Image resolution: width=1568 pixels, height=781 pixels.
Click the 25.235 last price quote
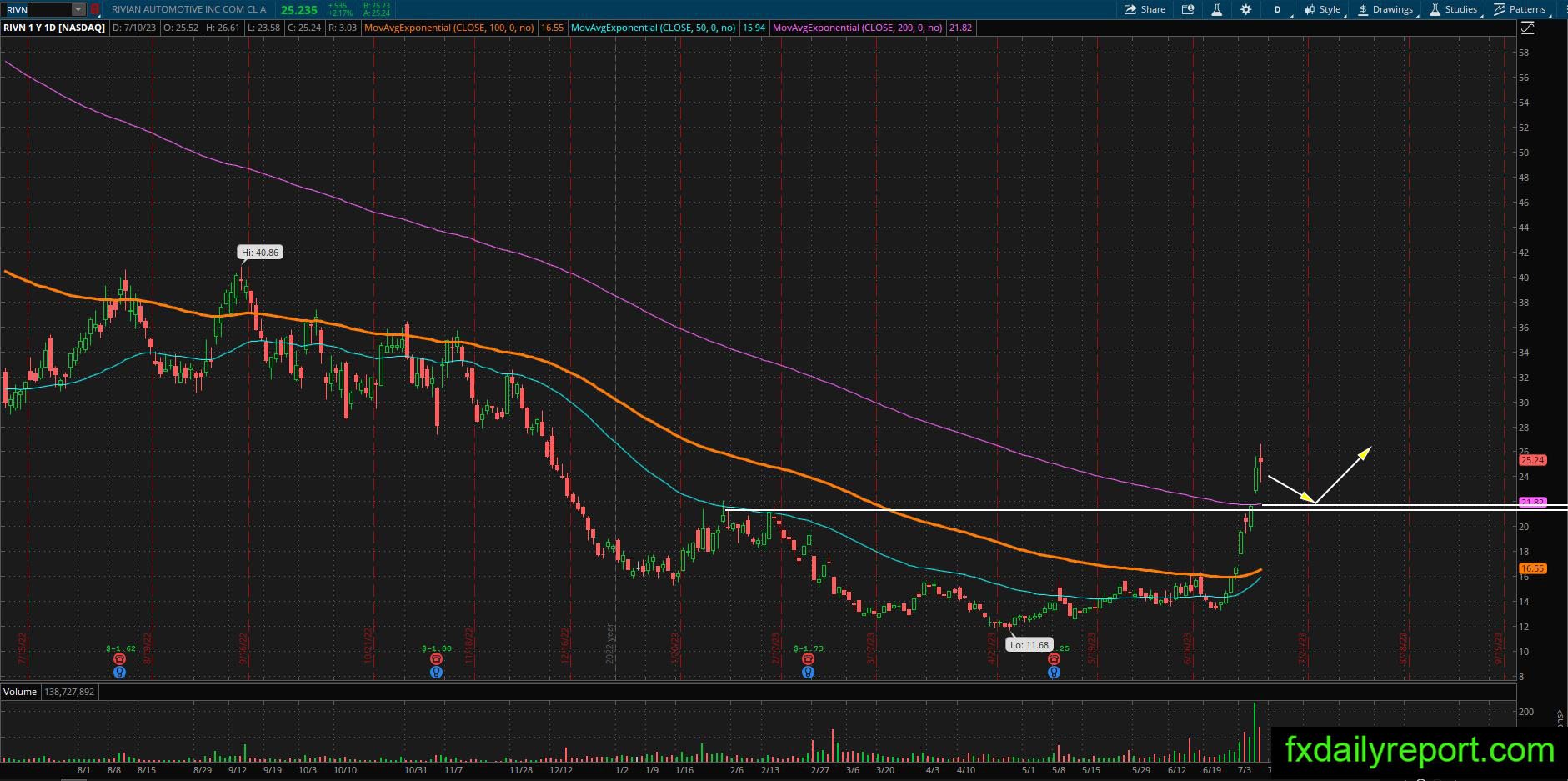pos(298,9)
